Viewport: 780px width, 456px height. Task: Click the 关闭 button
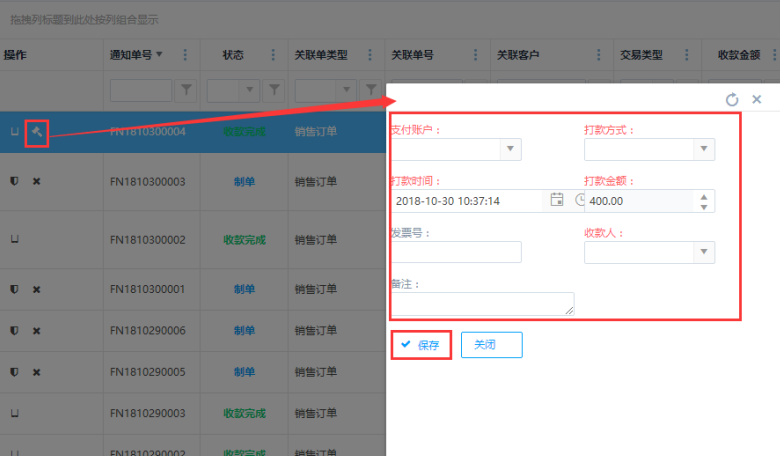pyautogui.click(x=491, y=345)
